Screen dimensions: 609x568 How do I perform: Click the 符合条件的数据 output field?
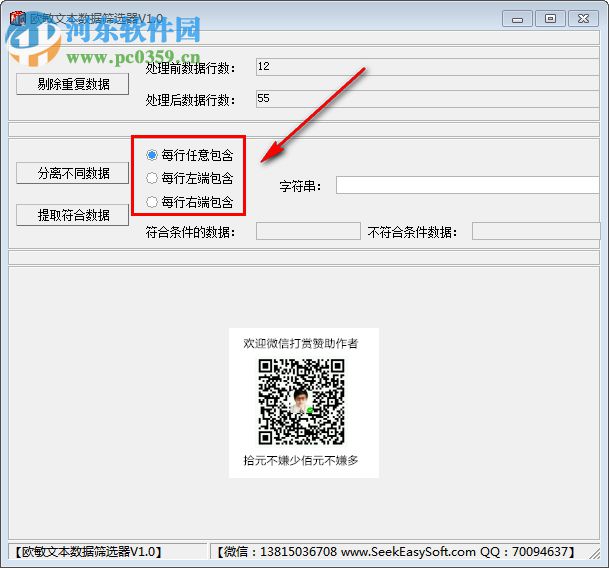[308, 231]
